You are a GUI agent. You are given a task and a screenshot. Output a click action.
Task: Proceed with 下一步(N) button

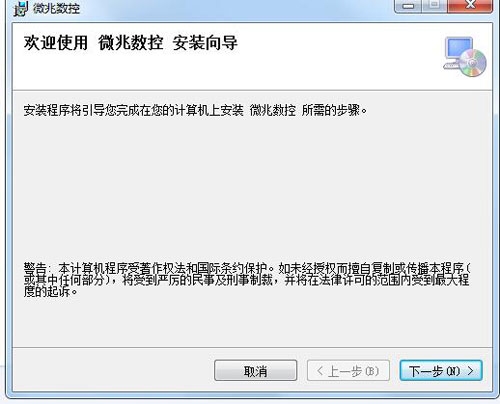tap(441, 370)
